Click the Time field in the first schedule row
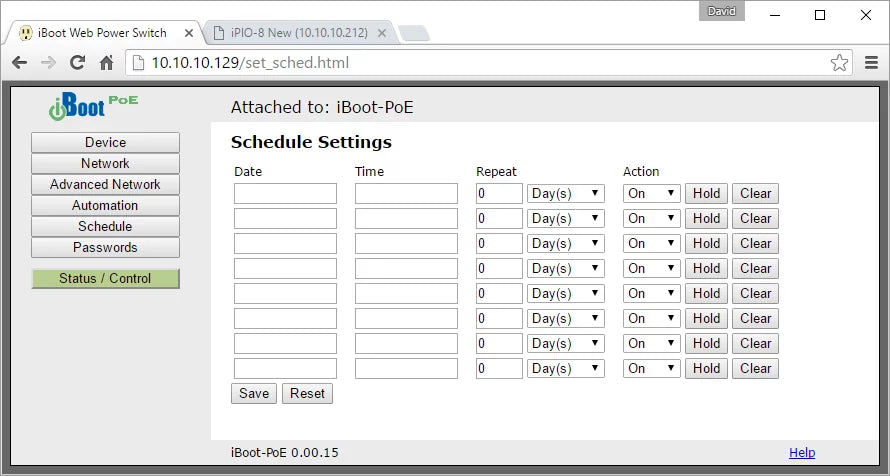 click(x=406, y=193)
